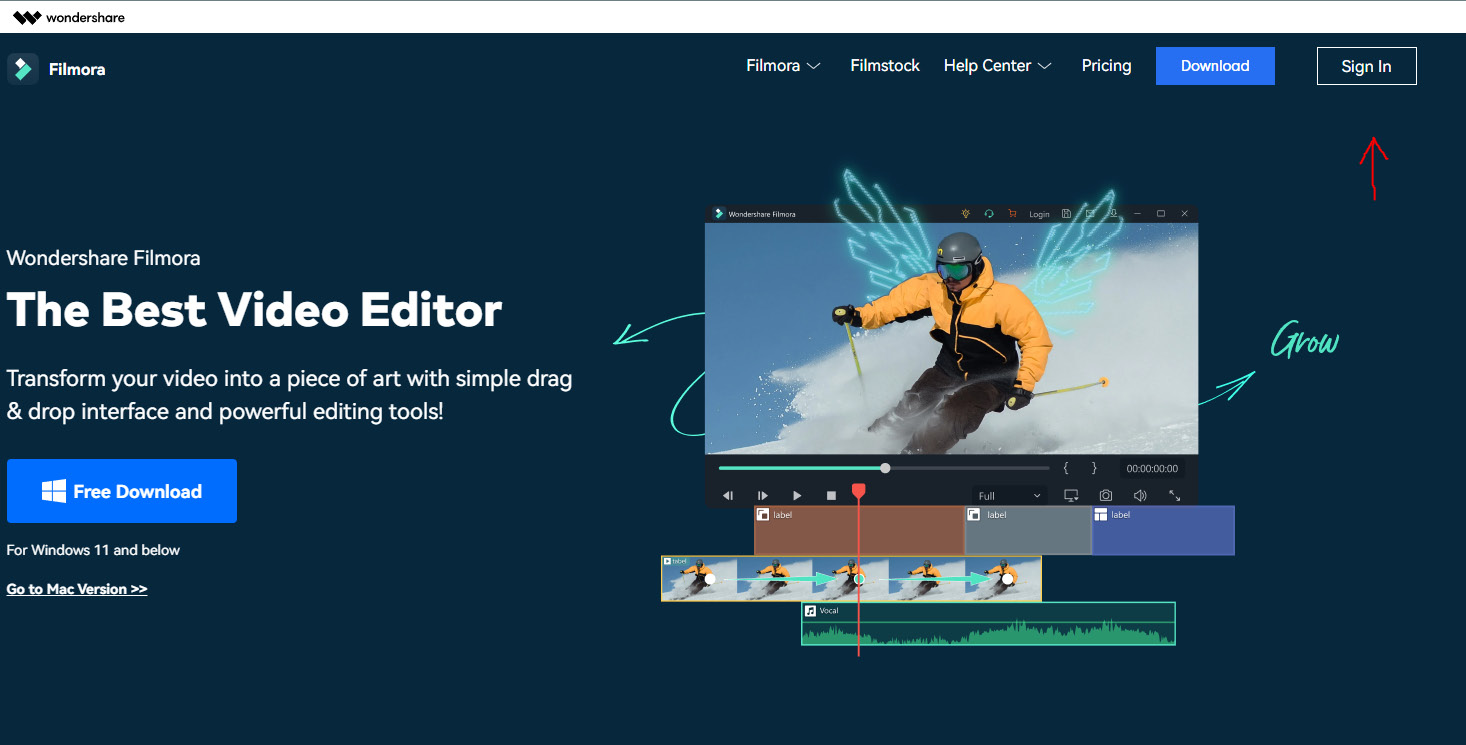1466x745 pixels.
Task: Click the stop button in the player
Action: click(831, 496)
